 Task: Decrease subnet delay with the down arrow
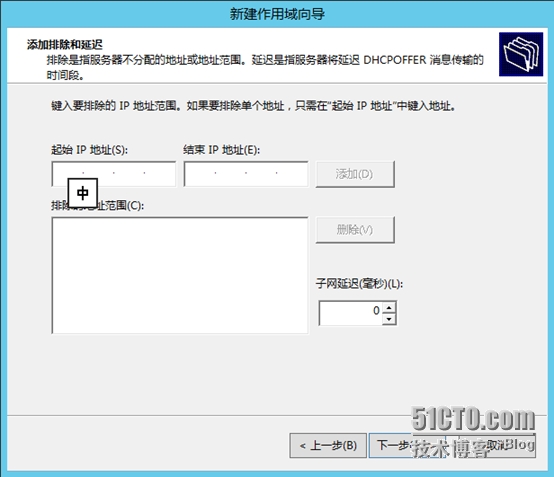(x=389, y=319)
